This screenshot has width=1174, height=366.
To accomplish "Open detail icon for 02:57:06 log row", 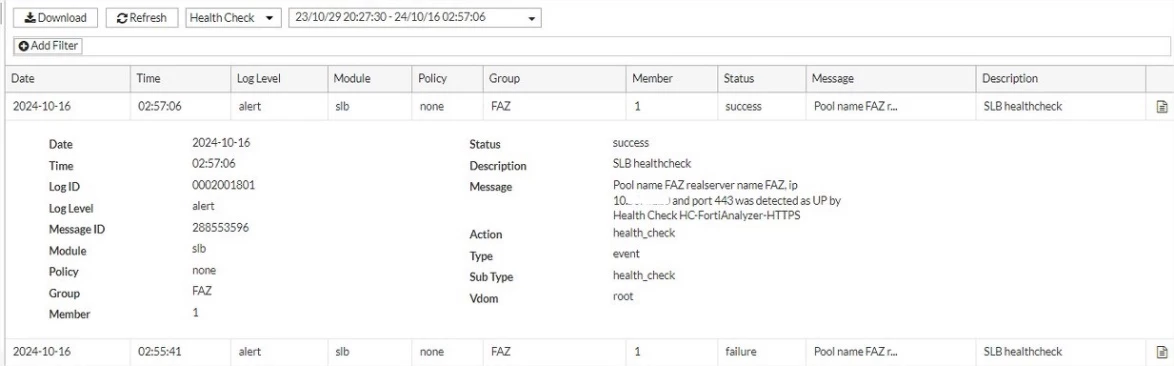I will coord(1161,107).
